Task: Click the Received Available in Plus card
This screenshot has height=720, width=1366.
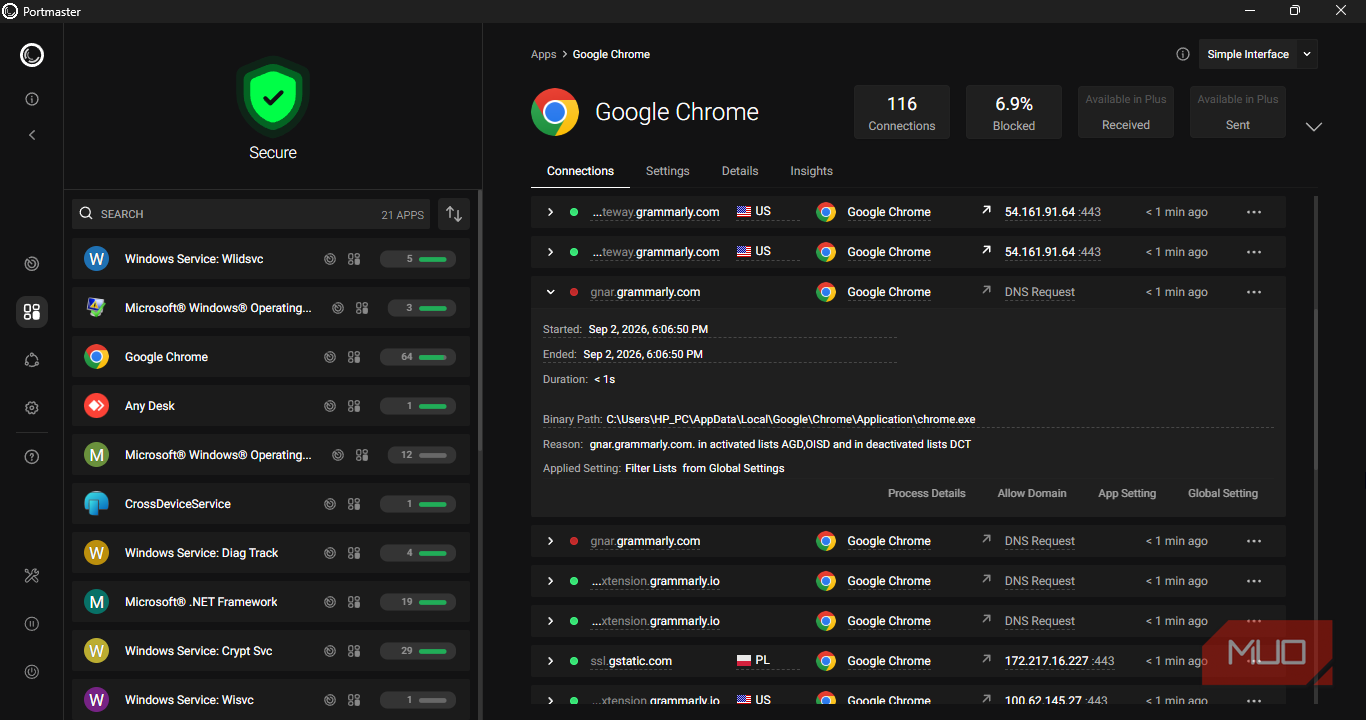Action: coord(1126,112)
